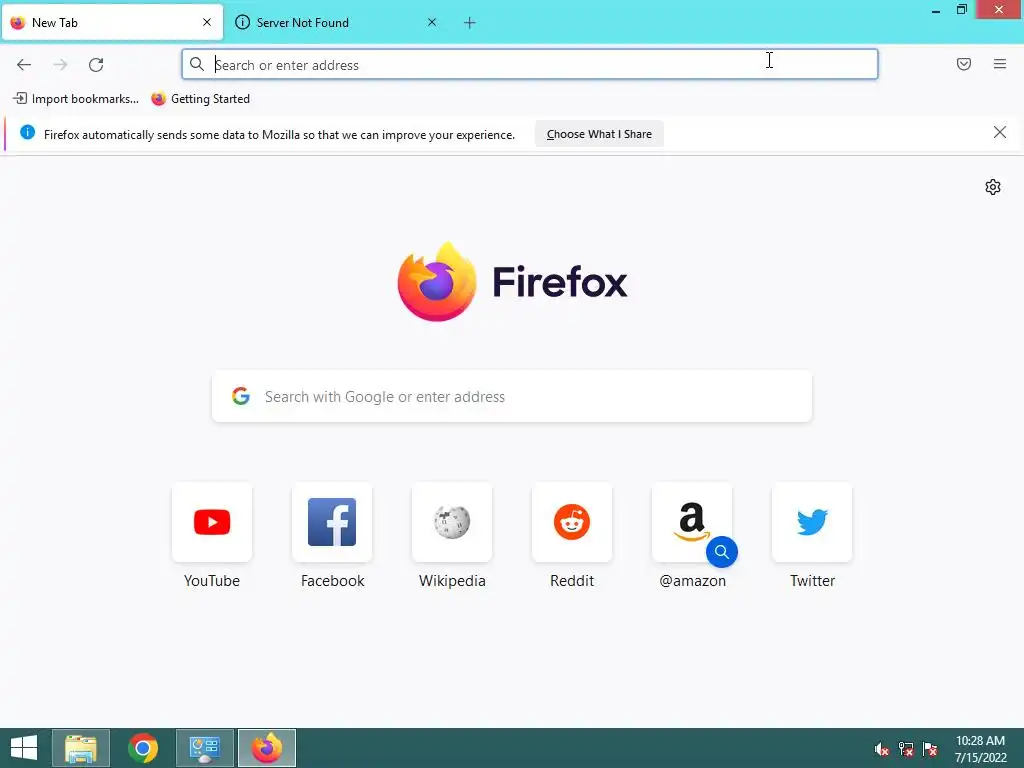Open the Control Panel taskbar icon
1024x768 pixels.
(x=205, y=748)
